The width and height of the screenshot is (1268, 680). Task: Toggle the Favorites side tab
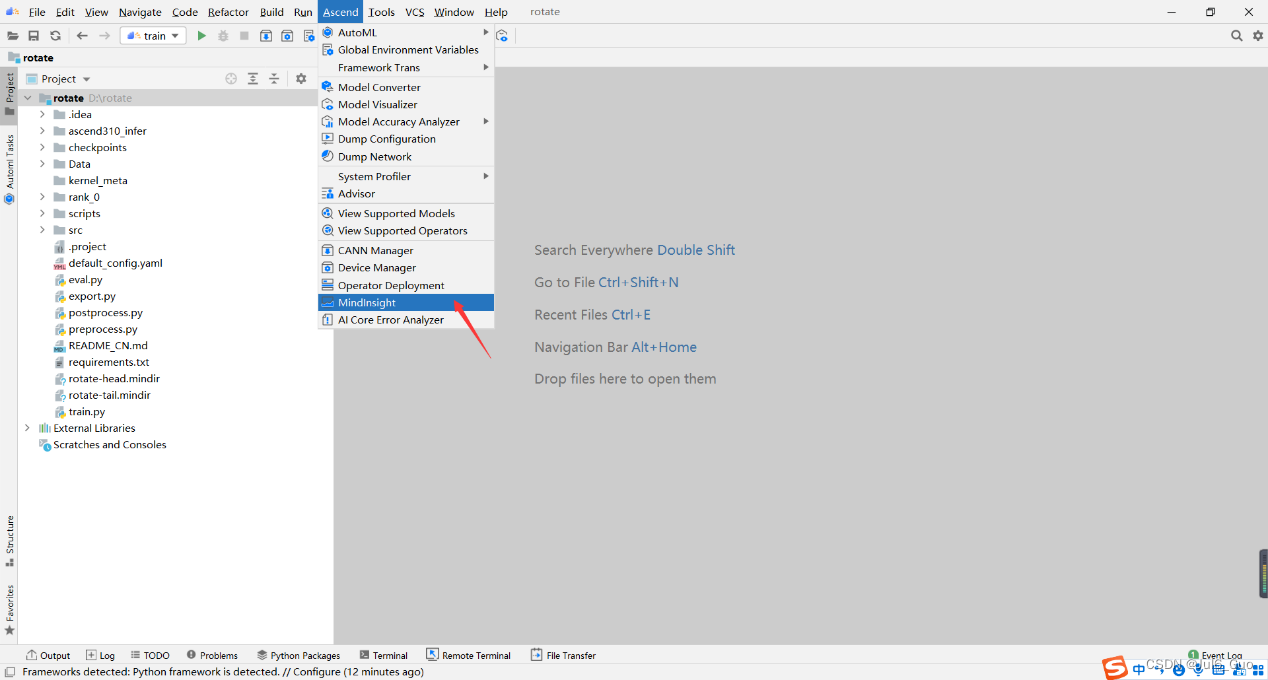pyautogui.click(x=9, y=609)
